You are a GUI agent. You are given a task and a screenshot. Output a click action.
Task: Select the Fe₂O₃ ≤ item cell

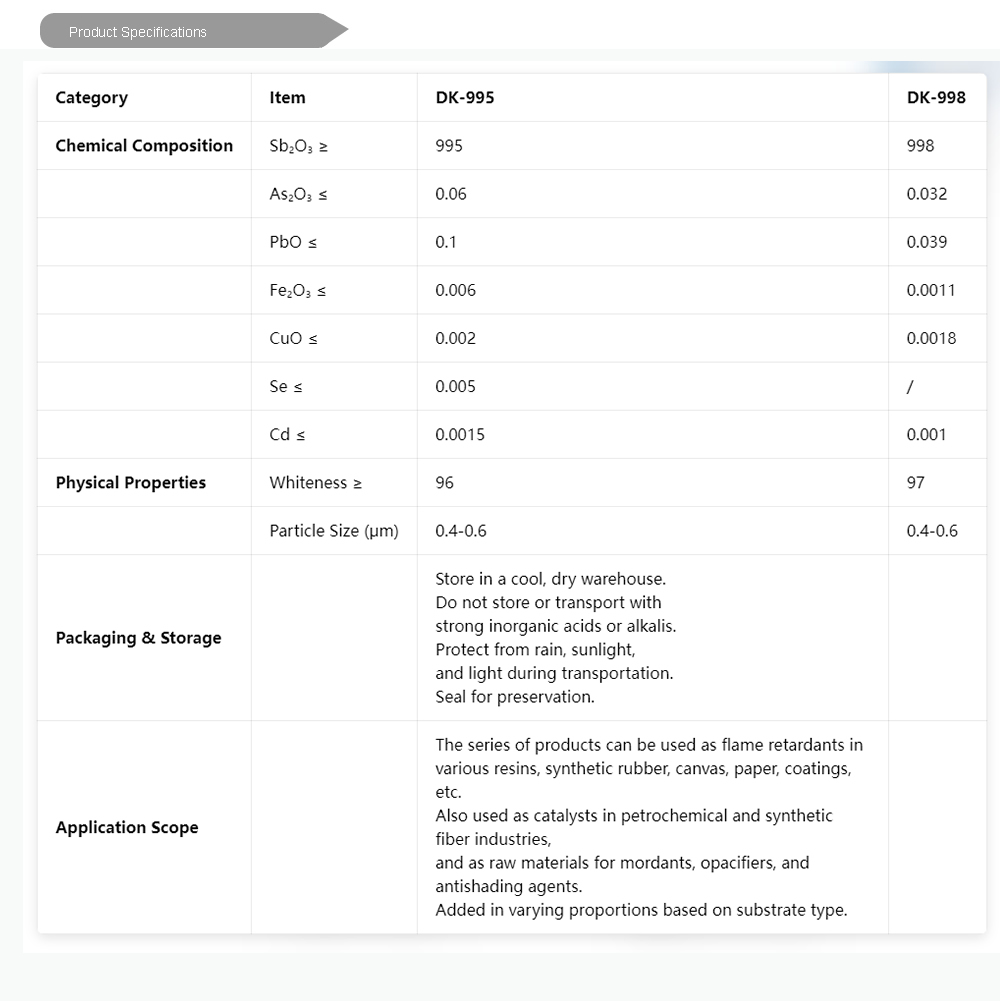point(297,291)
